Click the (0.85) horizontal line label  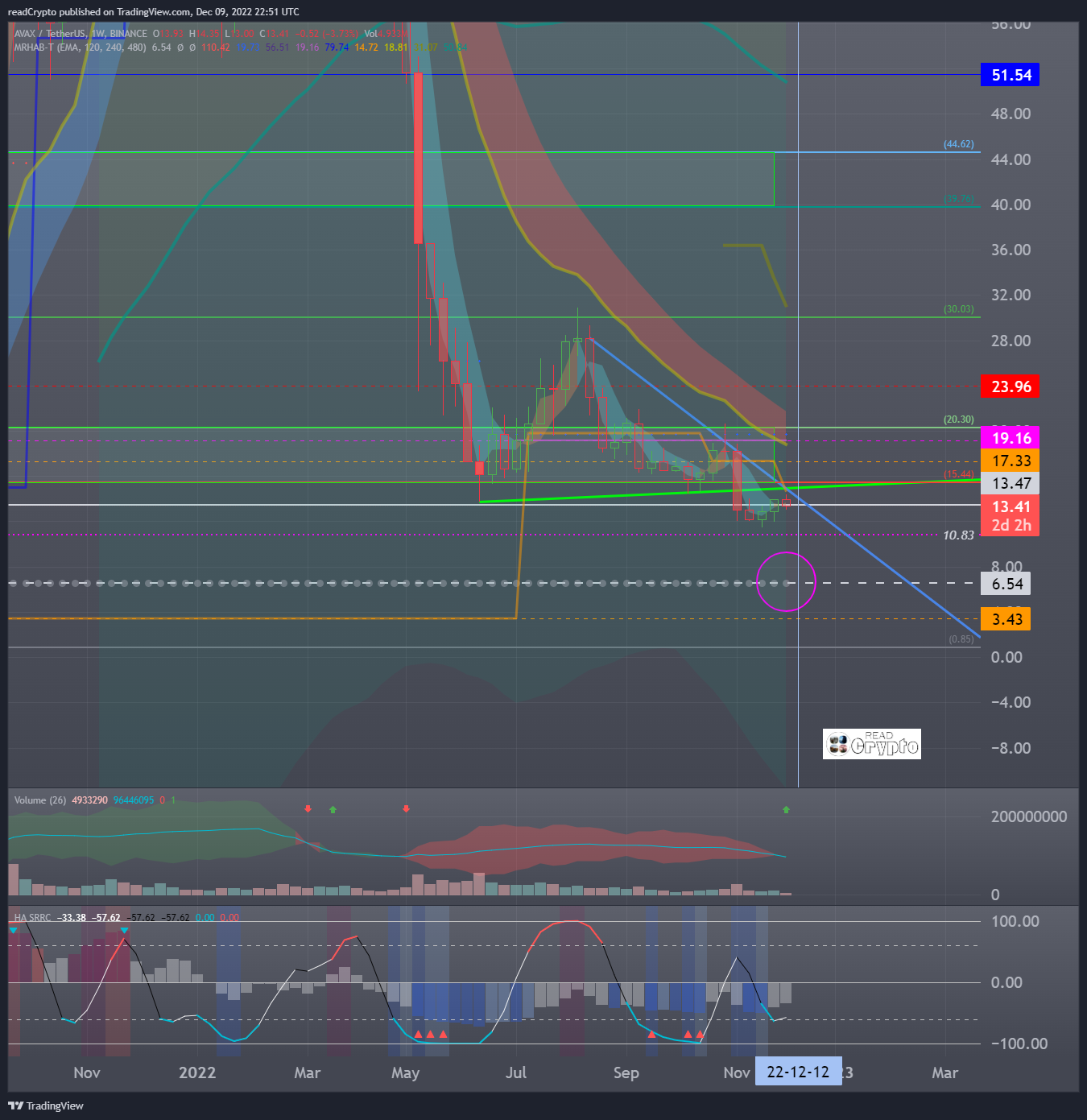961,639
